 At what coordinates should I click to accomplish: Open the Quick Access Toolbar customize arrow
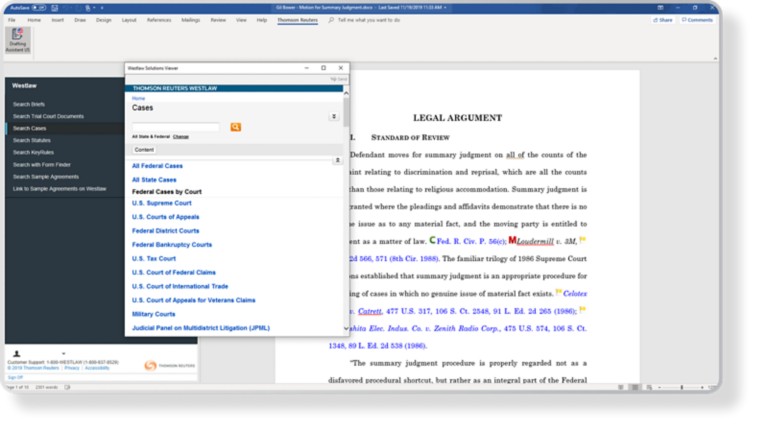click(102, 8)
